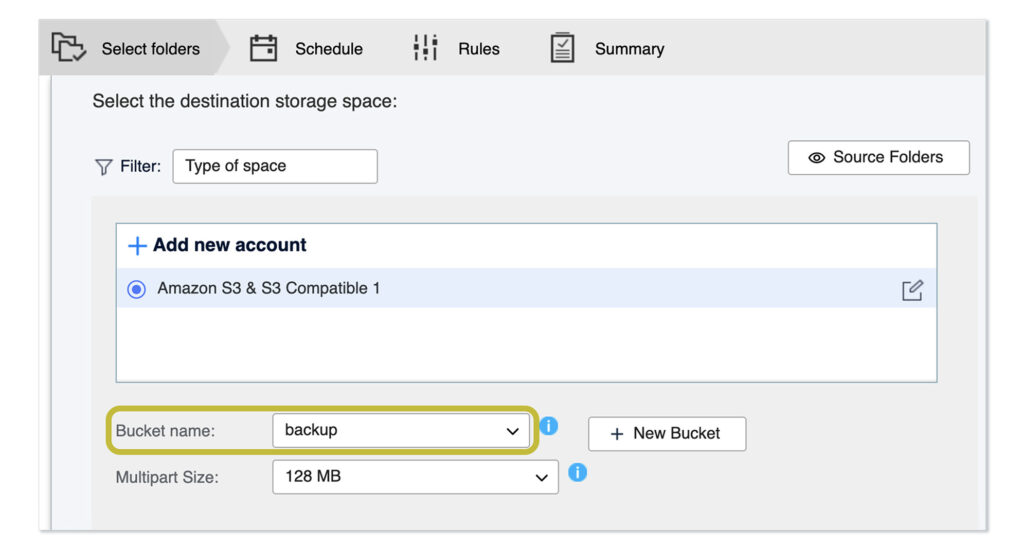Open the Type of space filter

click(275, 167)
